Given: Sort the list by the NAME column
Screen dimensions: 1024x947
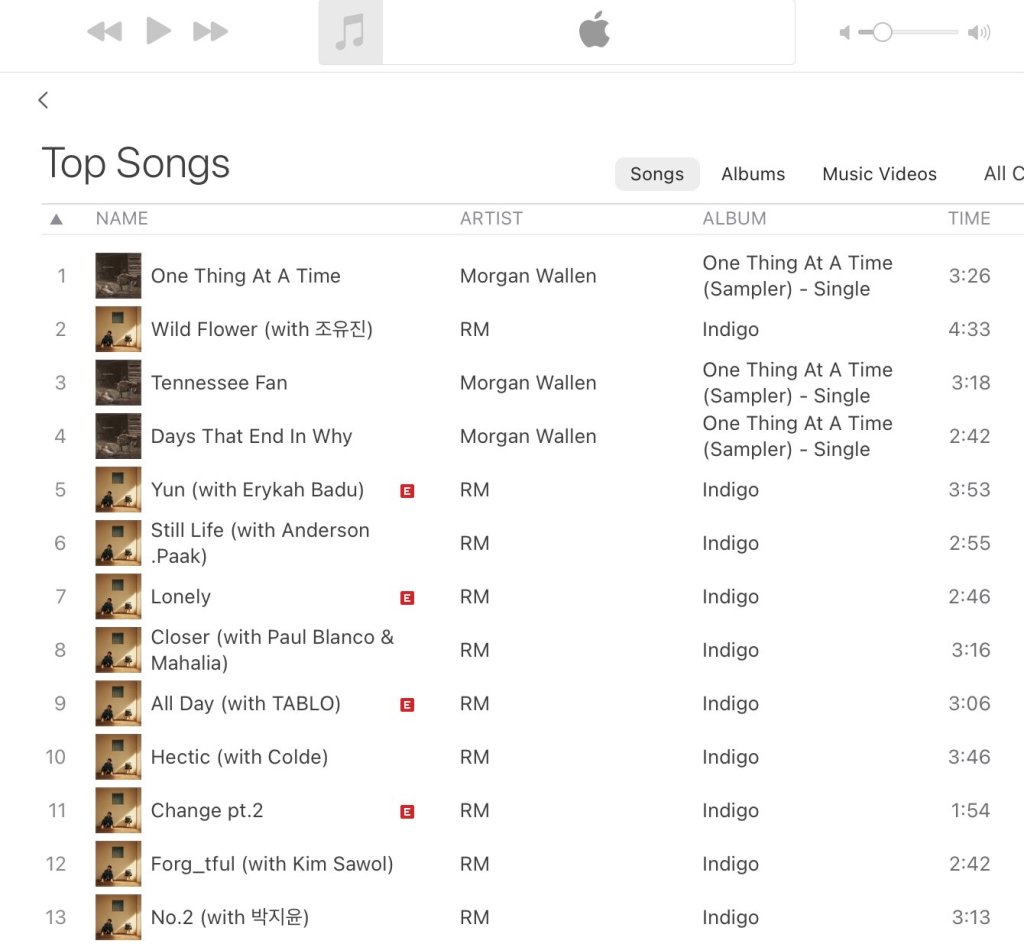Looking at the screenshot, I should pos(122,219).
